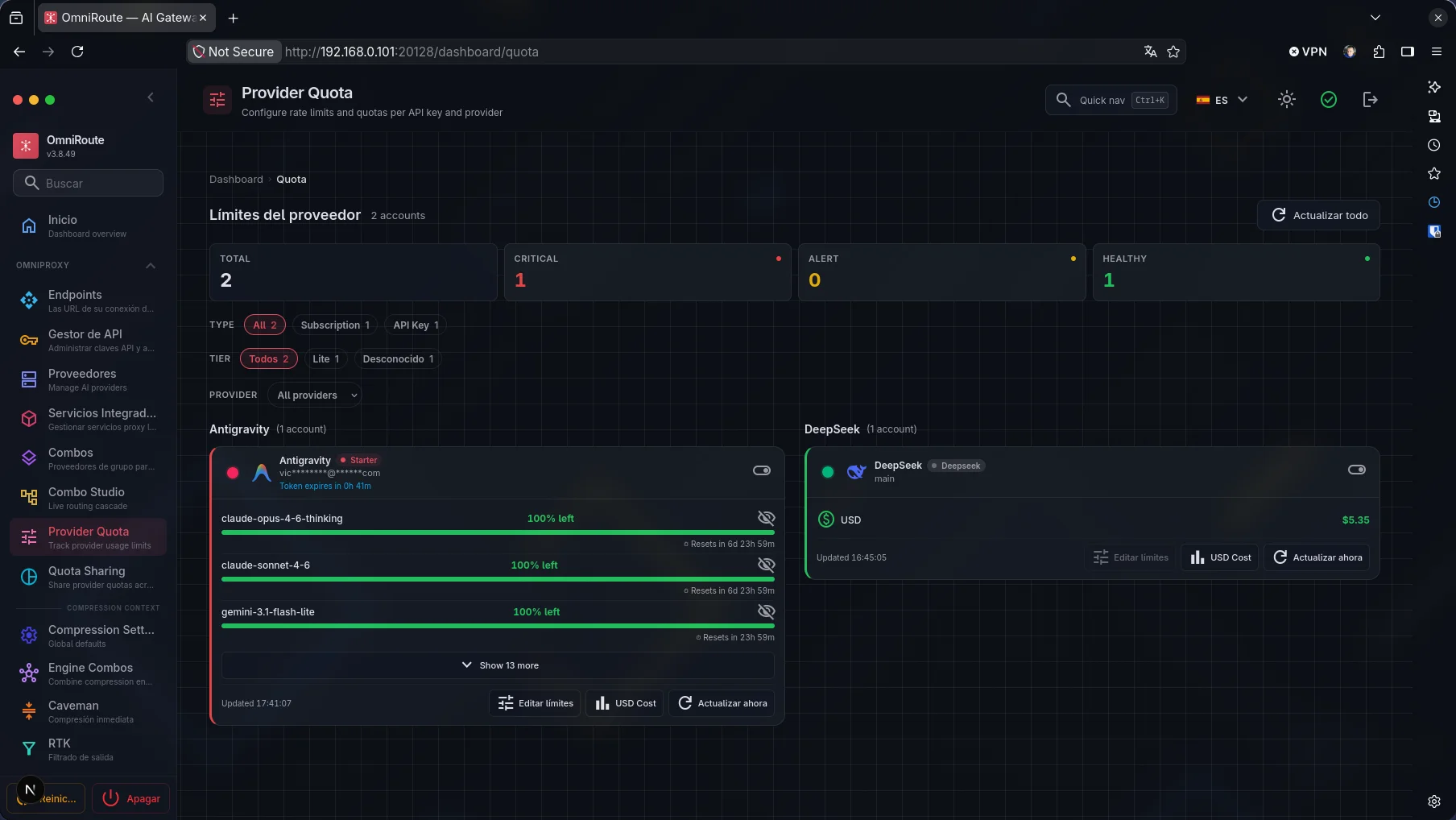Click the Quota Sharing icon
1456x820 pixels.
(x=29, y=578)
